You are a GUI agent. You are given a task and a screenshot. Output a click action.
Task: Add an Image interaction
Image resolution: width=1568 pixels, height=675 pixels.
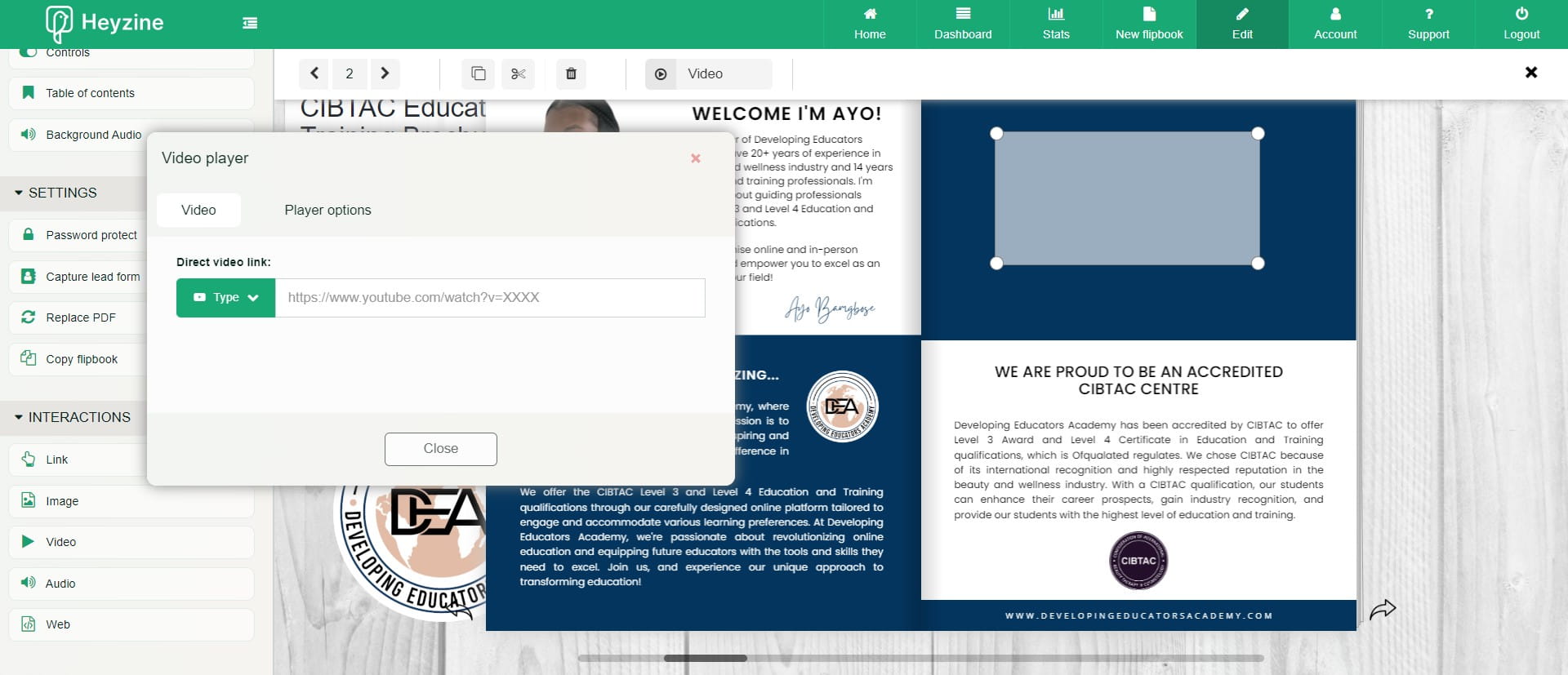(x=131, y=501)
